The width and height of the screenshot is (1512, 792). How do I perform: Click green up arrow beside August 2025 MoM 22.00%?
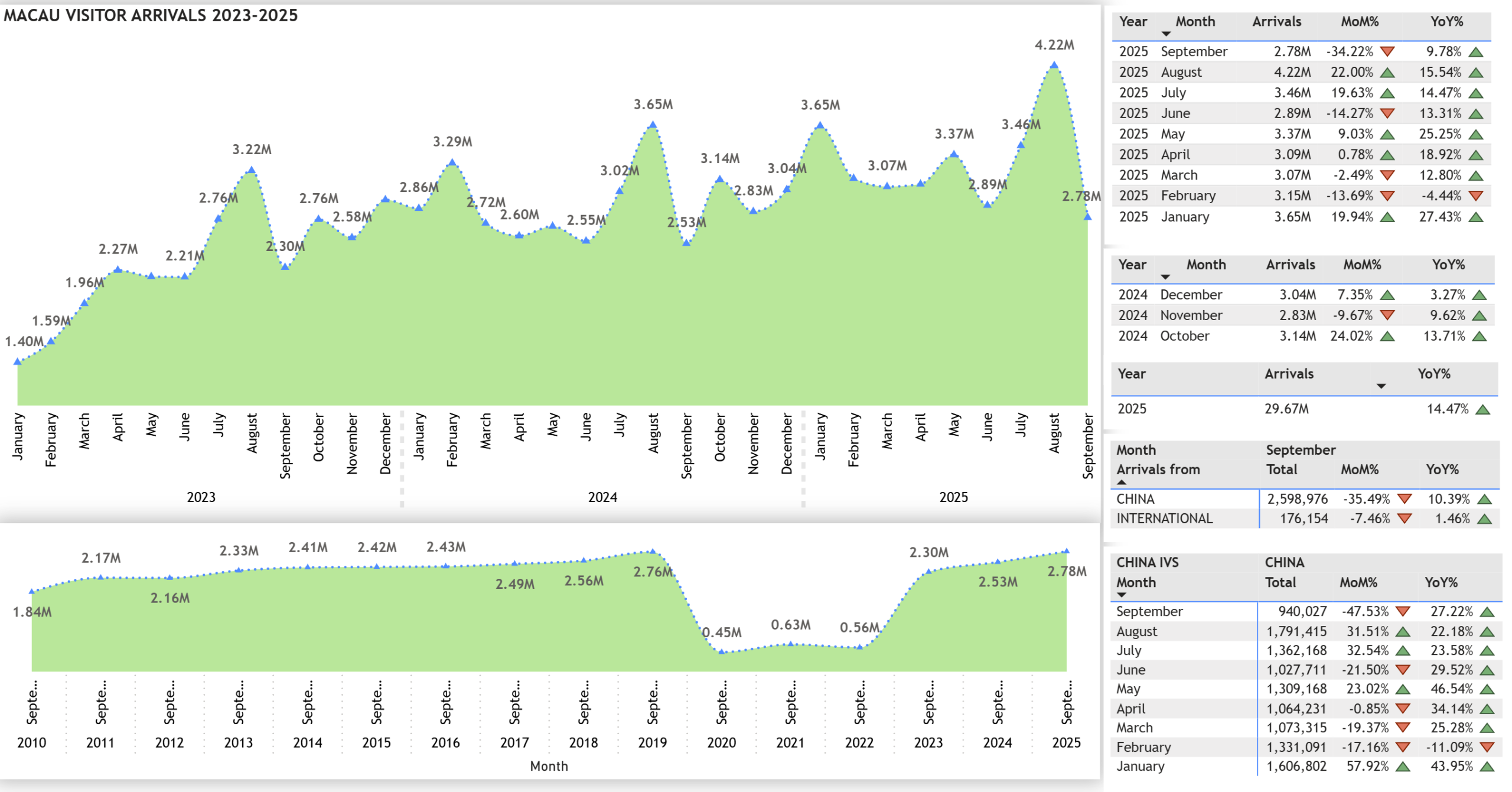1387,73
